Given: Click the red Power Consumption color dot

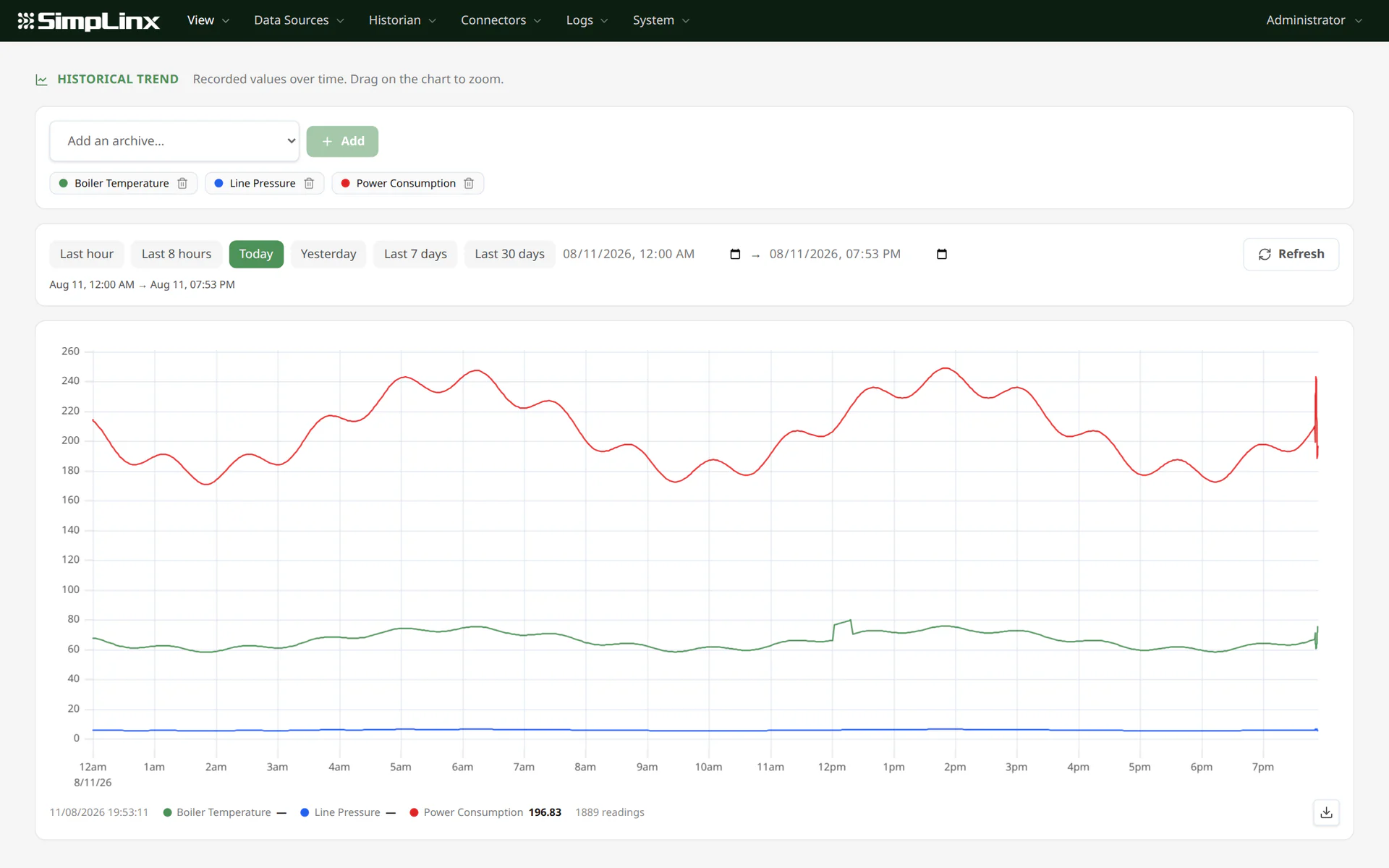Looking at the screenshot, I should coord(345,184).
